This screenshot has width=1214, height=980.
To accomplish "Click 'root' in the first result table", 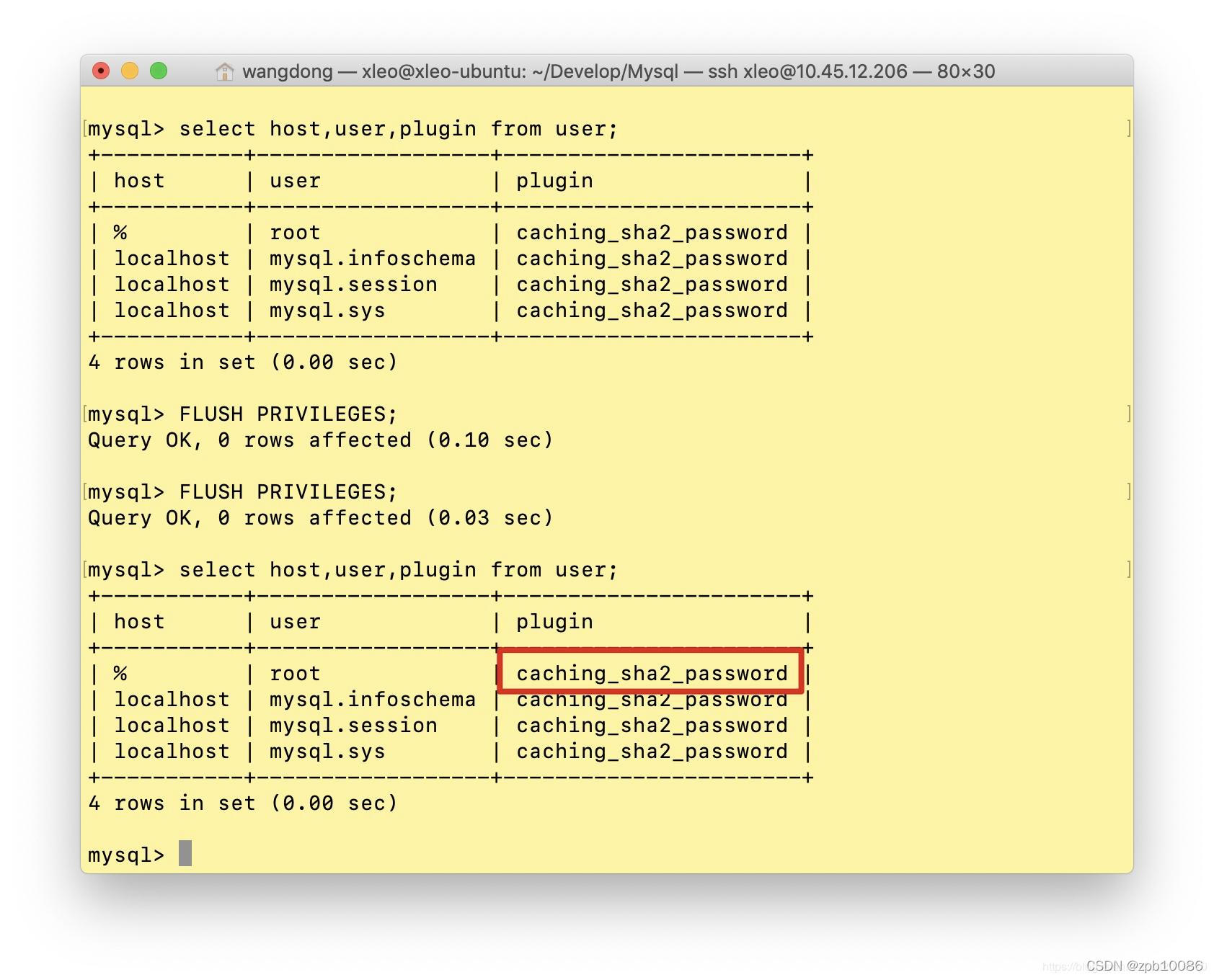I will coord(295,233).
